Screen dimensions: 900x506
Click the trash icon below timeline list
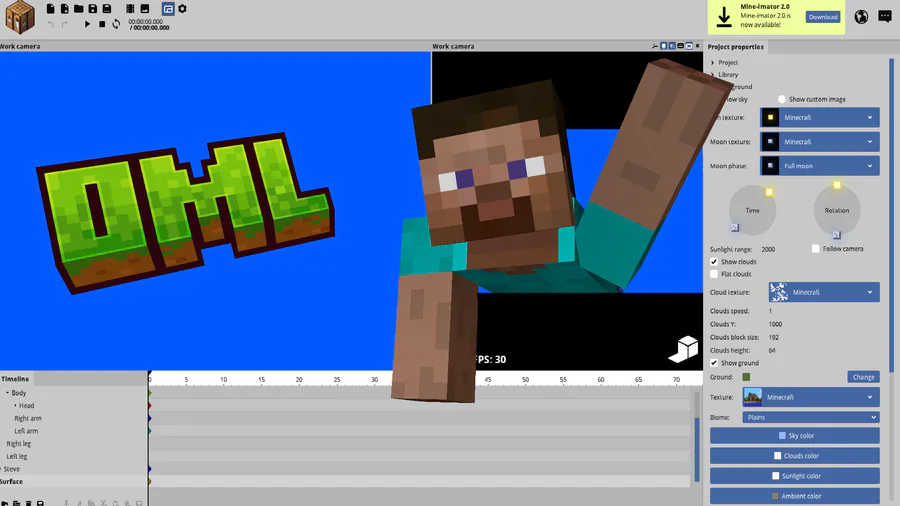point(29,503)
